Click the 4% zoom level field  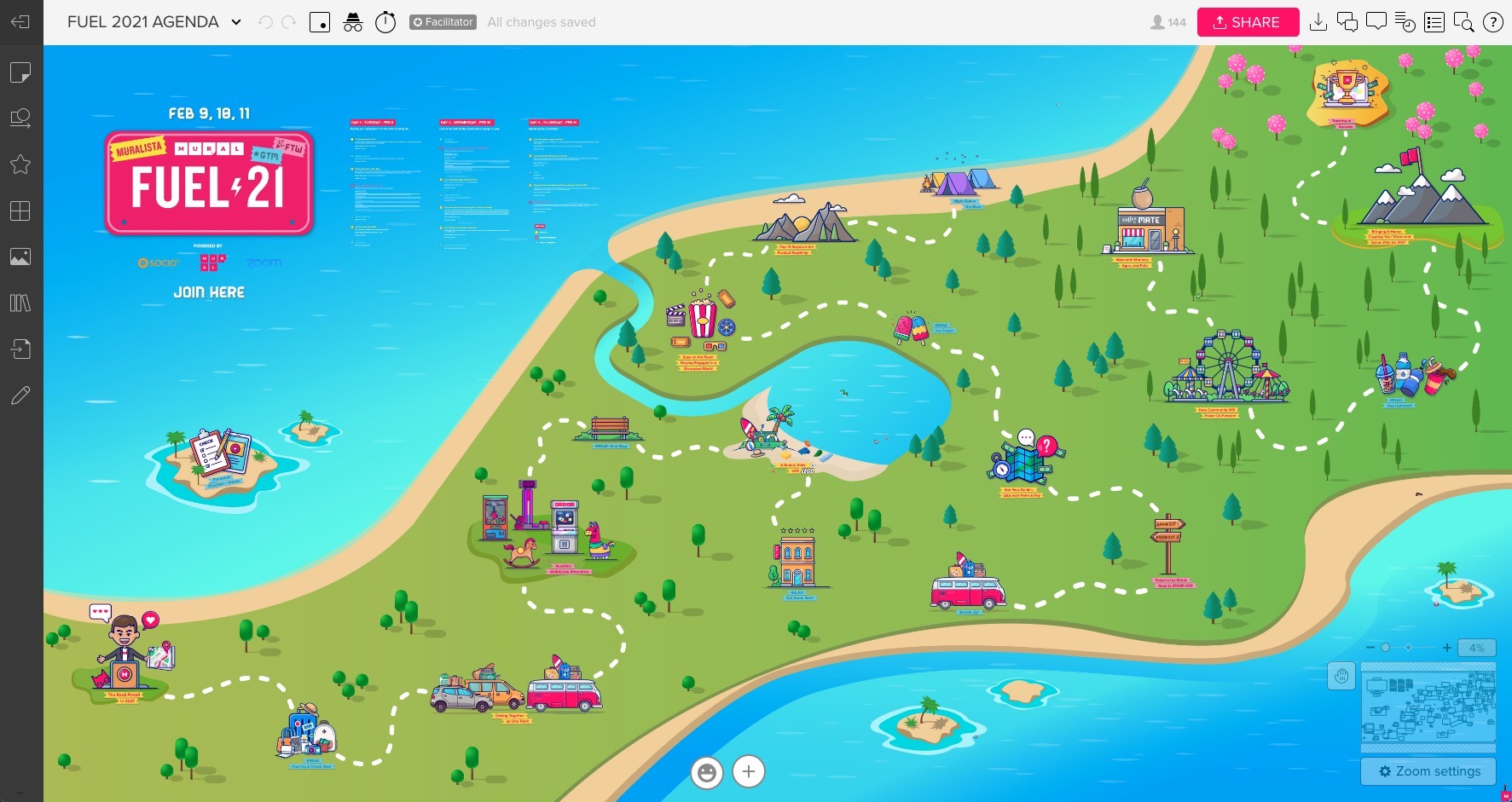1476,648
